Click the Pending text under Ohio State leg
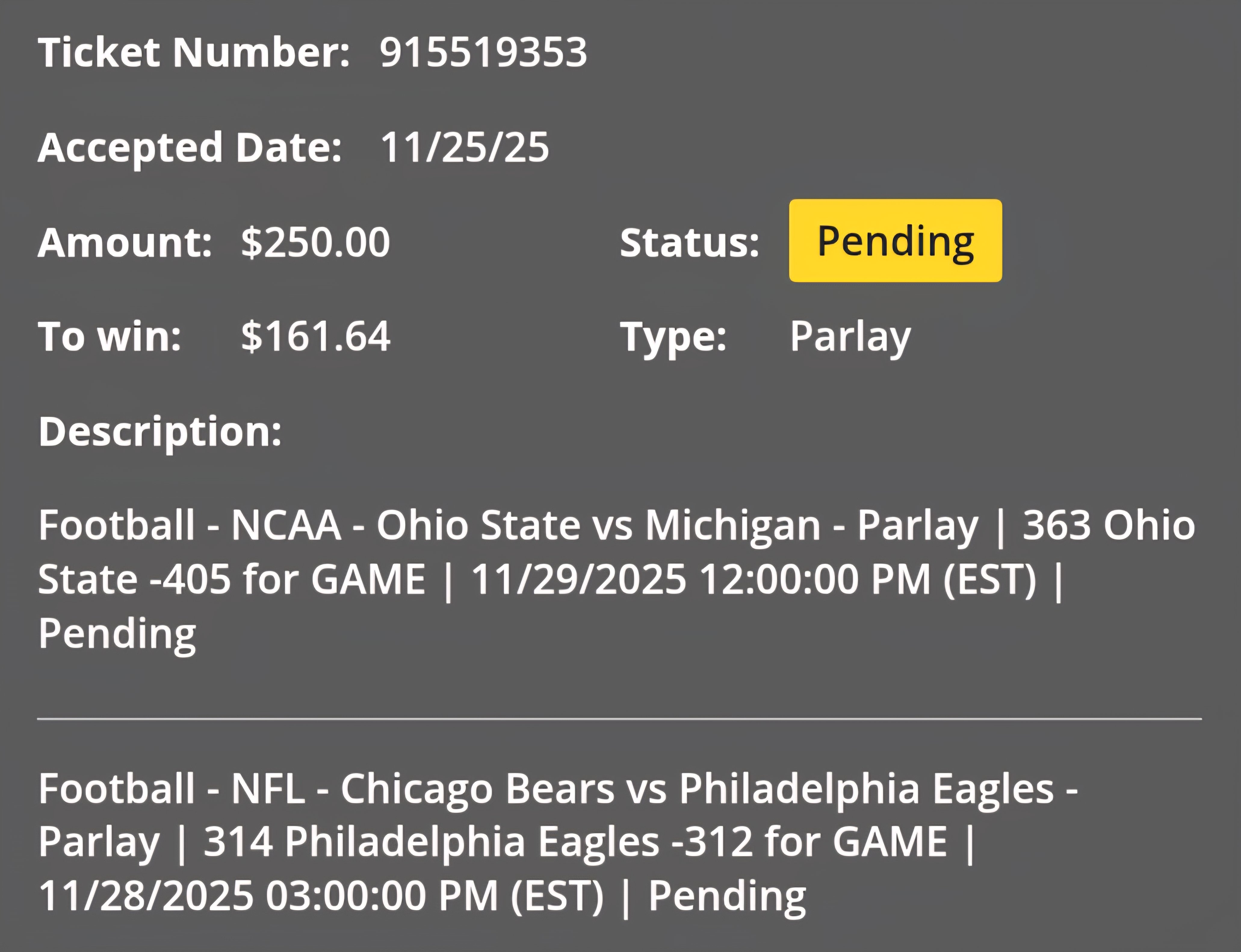Screen dimensions: 1241x952 click(x=117, y=634)
